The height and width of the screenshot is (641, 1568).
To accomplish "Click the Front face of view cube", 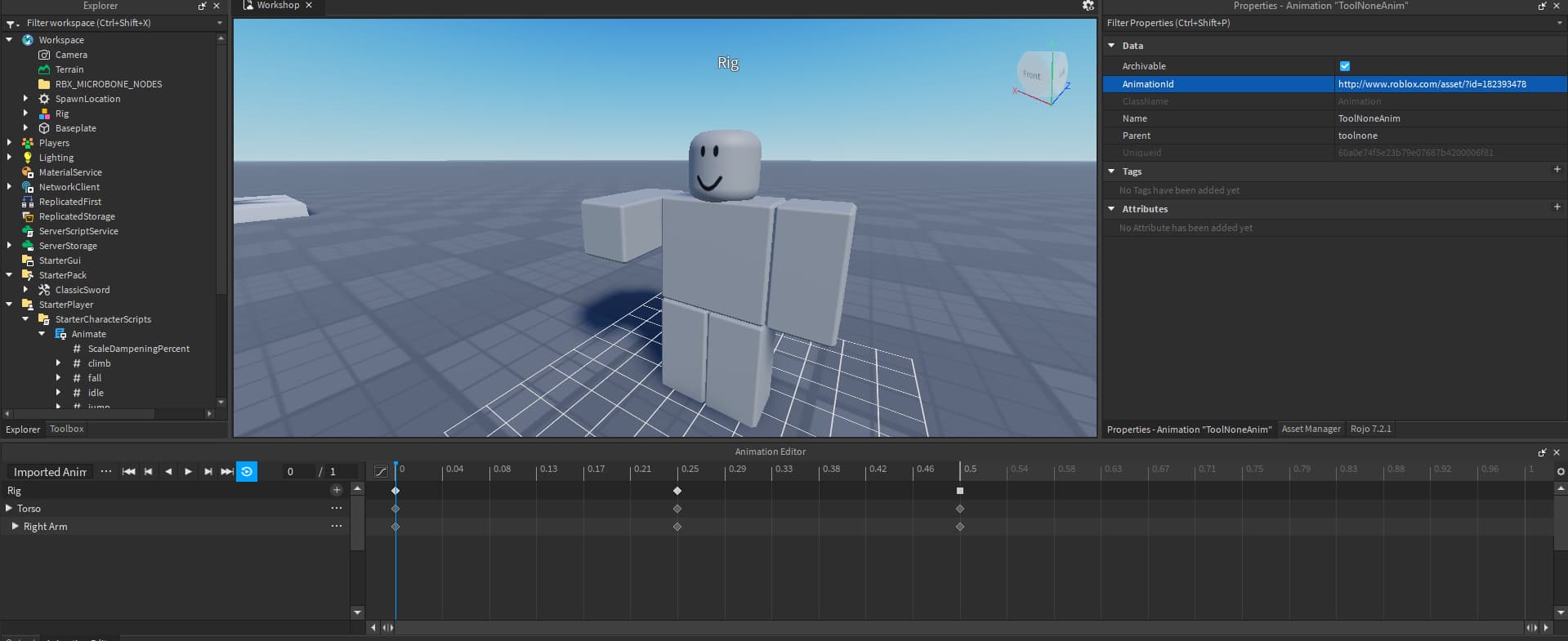I will [1032, 75].
